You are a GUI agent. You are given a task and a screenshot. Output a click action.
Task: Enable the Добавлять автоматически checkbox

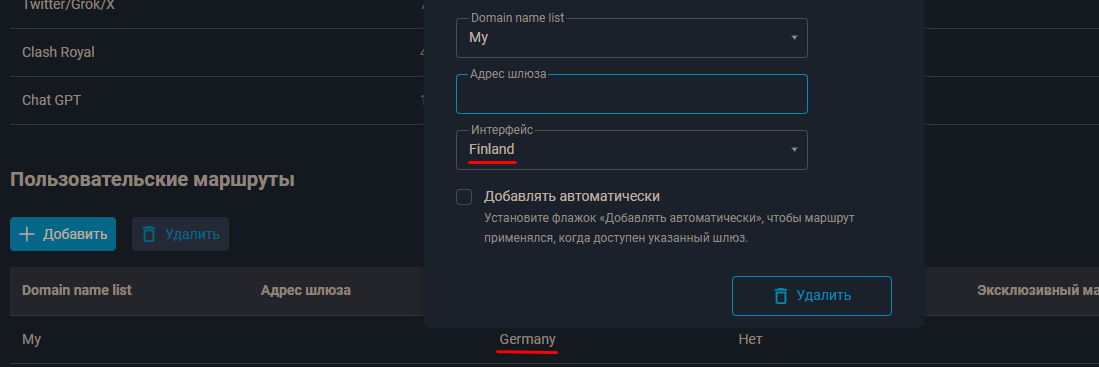pos(464,197)
